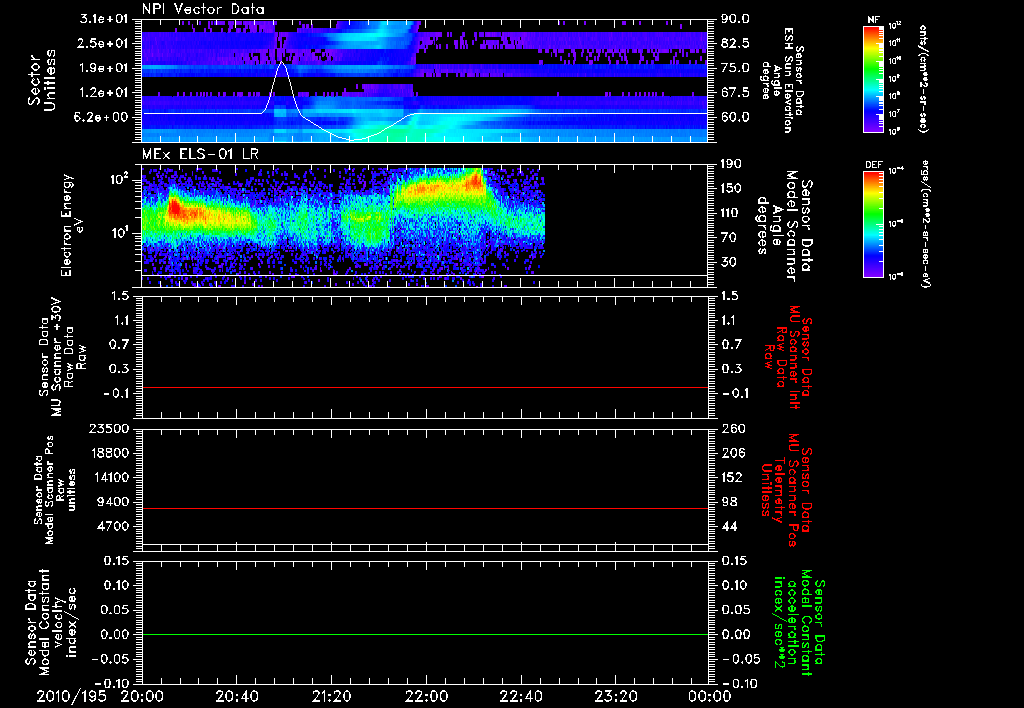Click the red Sensor Data MU Scanner Inh label

click(786, 357)
